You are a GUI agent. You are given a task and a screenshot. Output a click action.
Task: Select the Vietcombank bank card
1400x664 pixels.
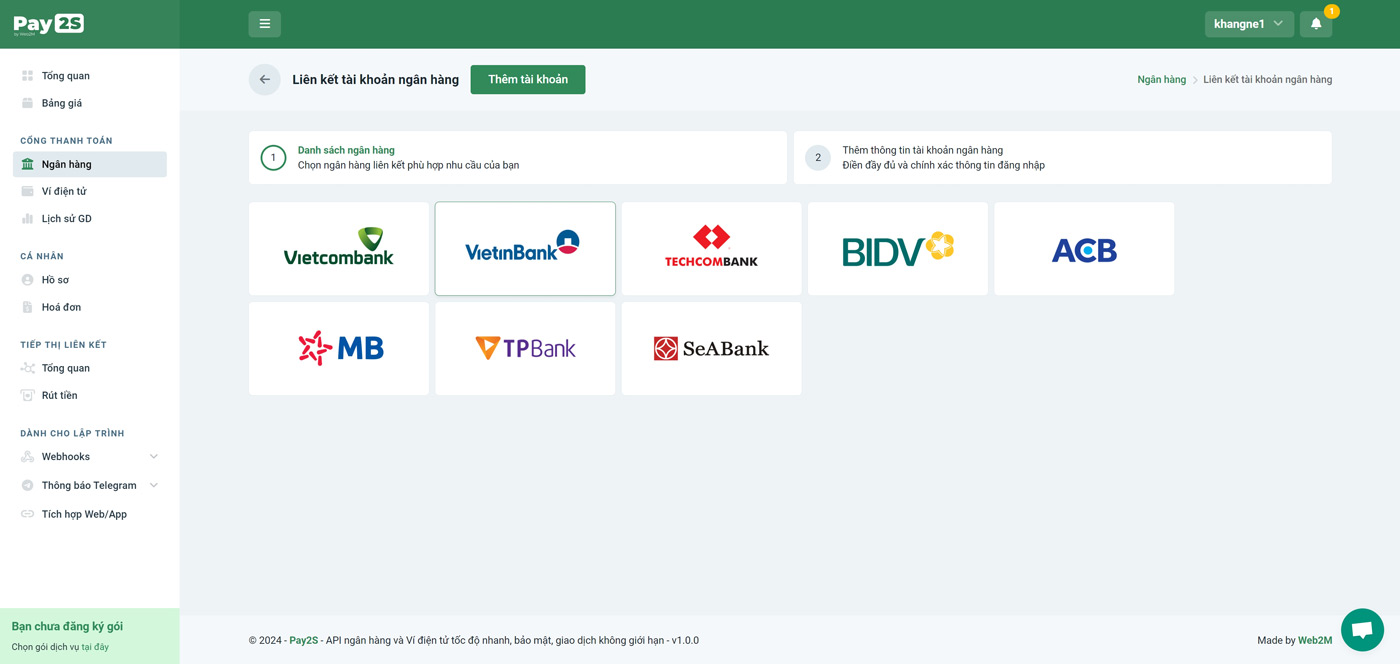tap(339, 249)
